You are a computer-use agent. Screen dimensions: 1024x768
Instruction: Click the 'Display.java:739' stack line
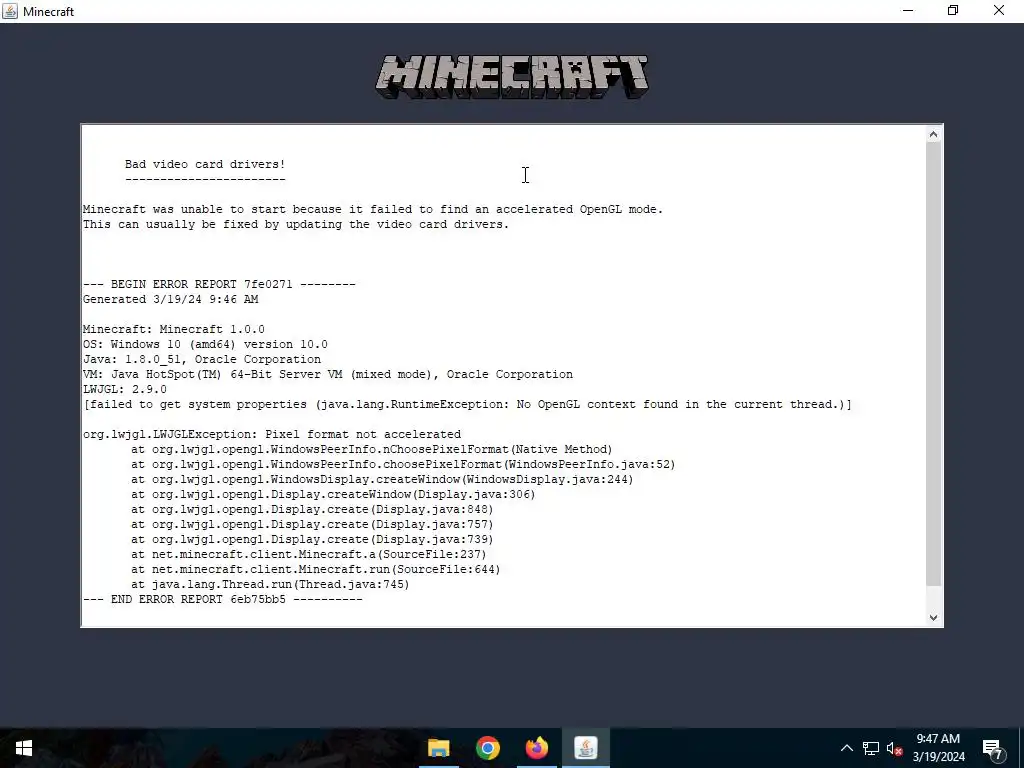coord(312,539)
